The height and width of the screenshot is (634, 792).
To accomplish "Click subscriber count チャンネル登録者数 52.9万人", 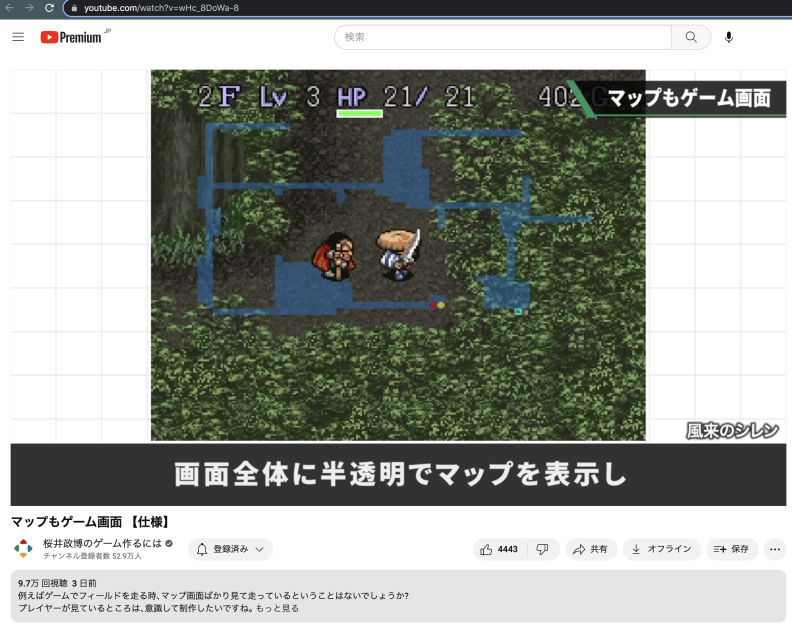I will [92, 556].
